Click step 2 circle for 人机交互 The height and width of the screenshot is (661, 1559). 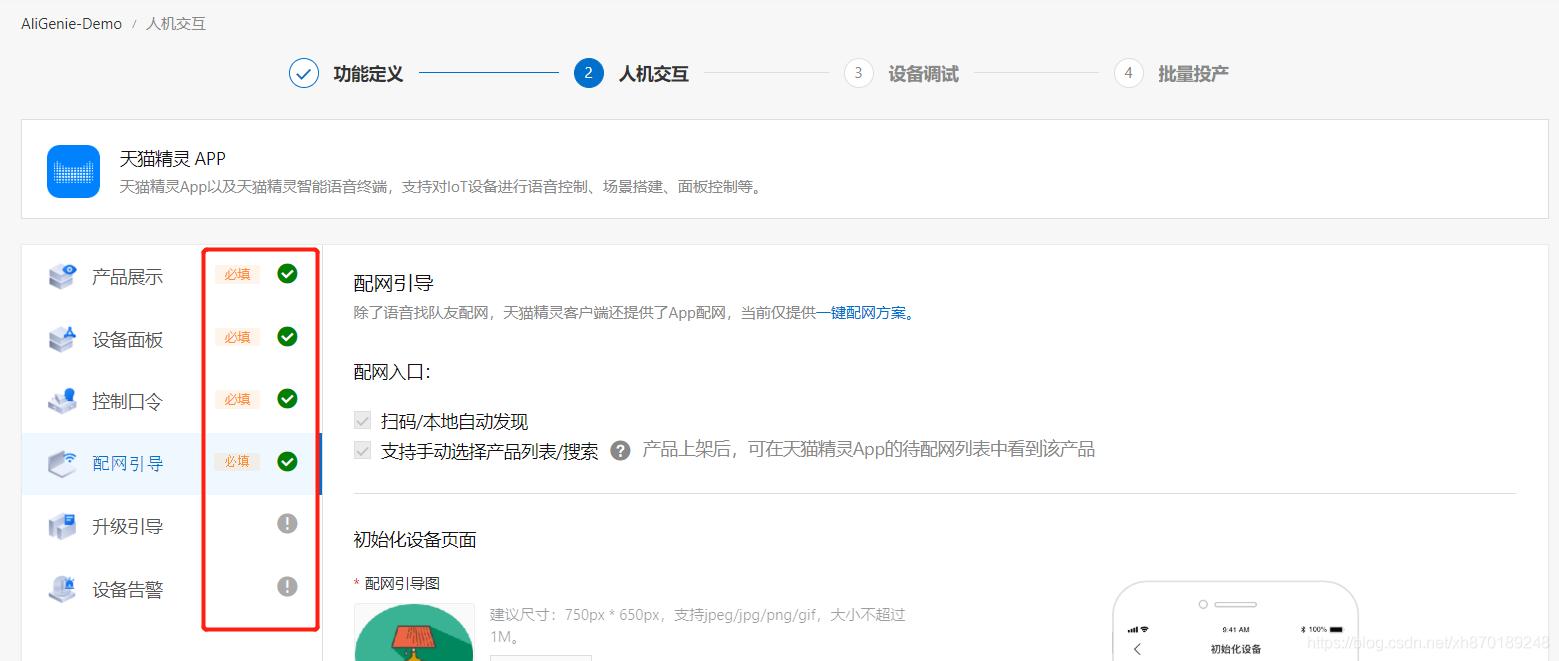point(589,73)
